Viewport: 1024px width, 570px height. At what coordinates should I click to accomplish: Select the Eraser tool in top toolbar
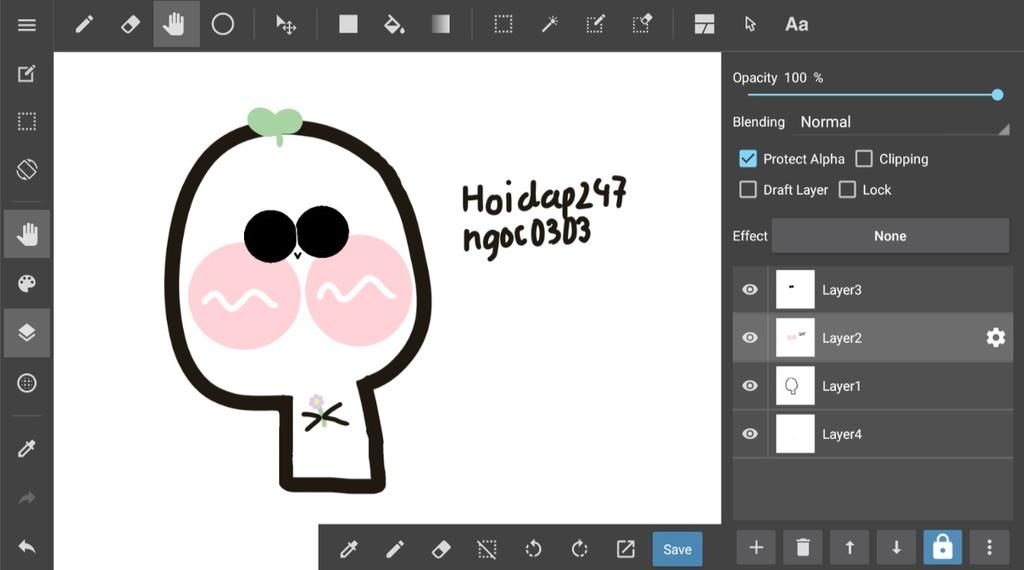[130, 25]
